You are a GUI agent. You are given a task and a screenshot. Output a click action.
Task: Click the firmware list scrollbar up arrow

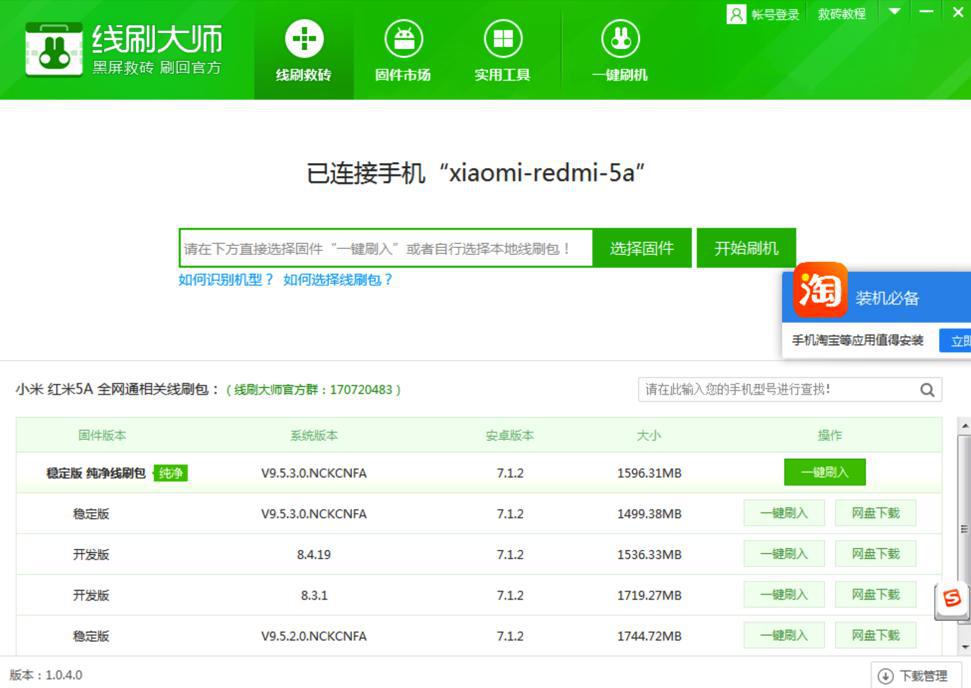click(964, 425)
